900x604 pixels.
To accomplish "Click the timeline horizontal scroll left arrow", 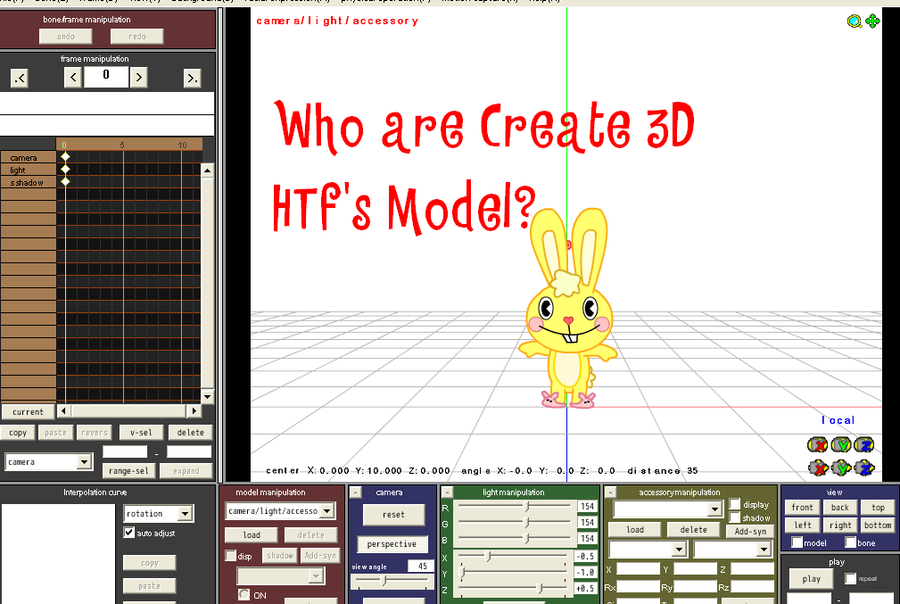I will pos(64,411).
